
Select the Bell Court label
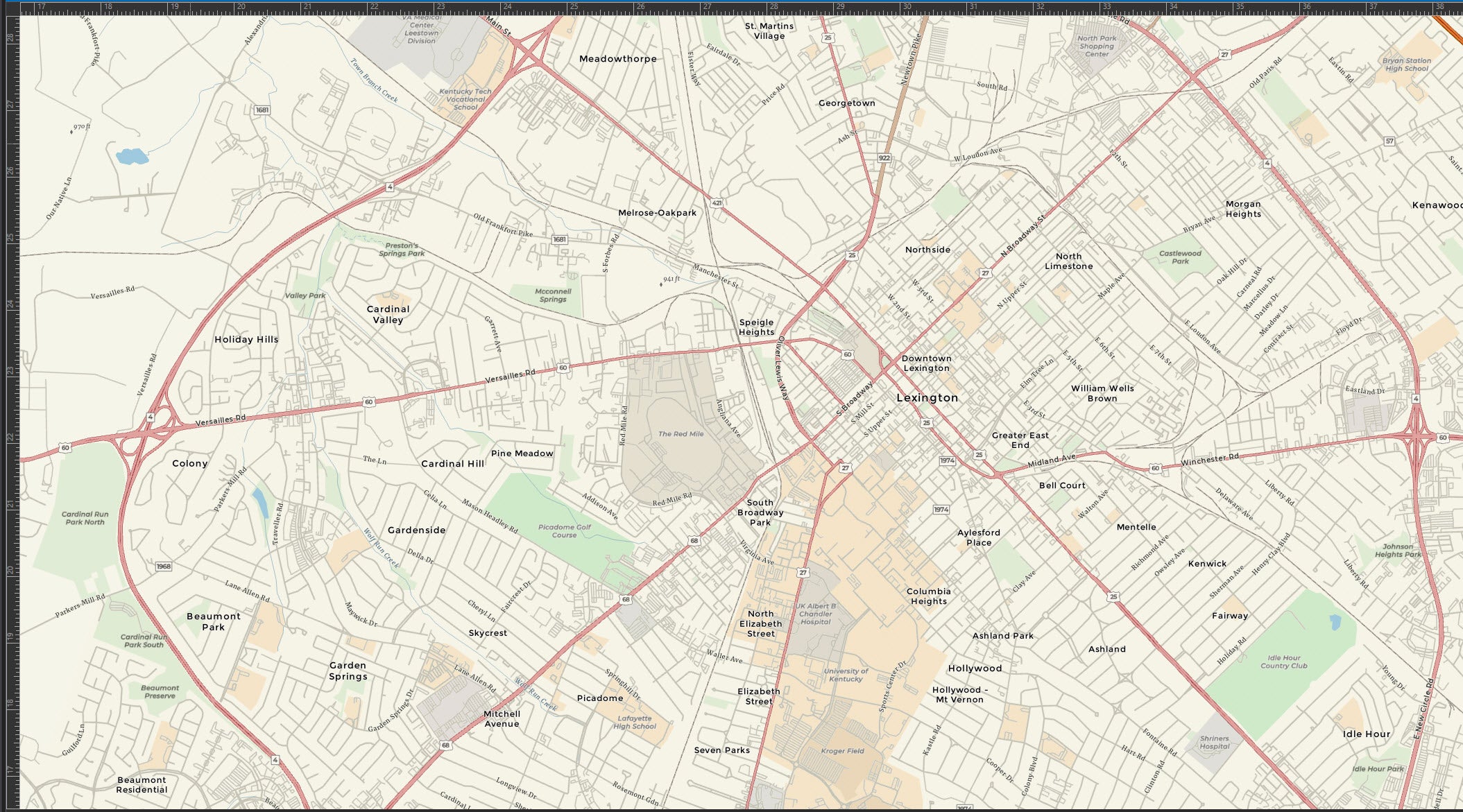point(1062,485)
